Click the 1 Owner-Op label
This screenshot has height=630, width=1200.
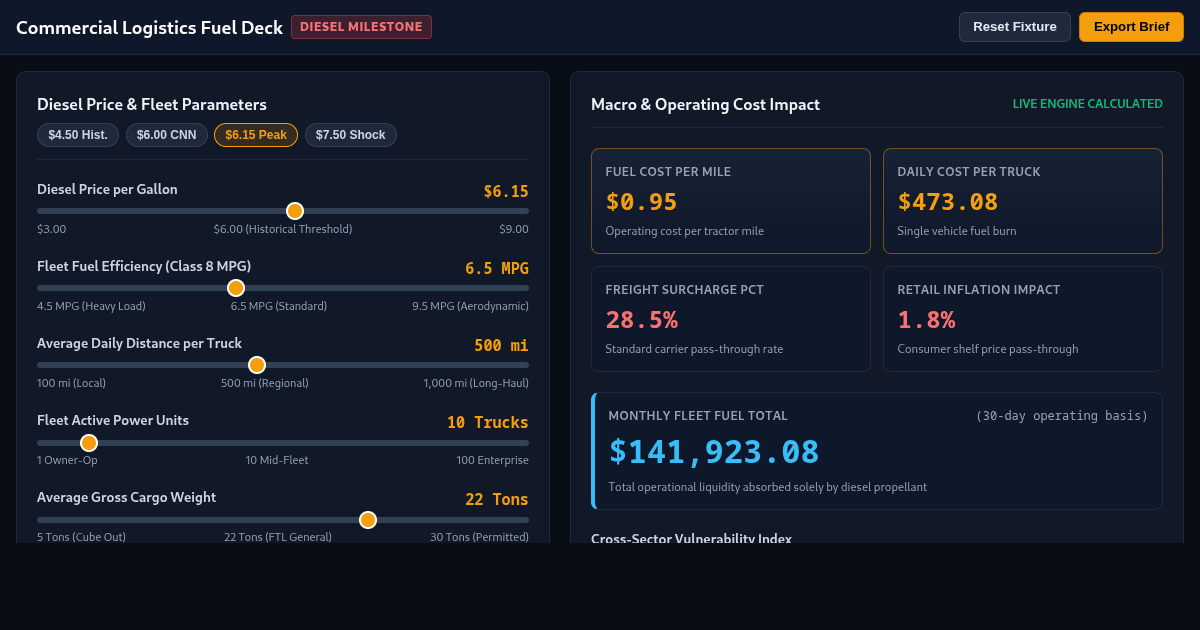click(x=67, y=460)
